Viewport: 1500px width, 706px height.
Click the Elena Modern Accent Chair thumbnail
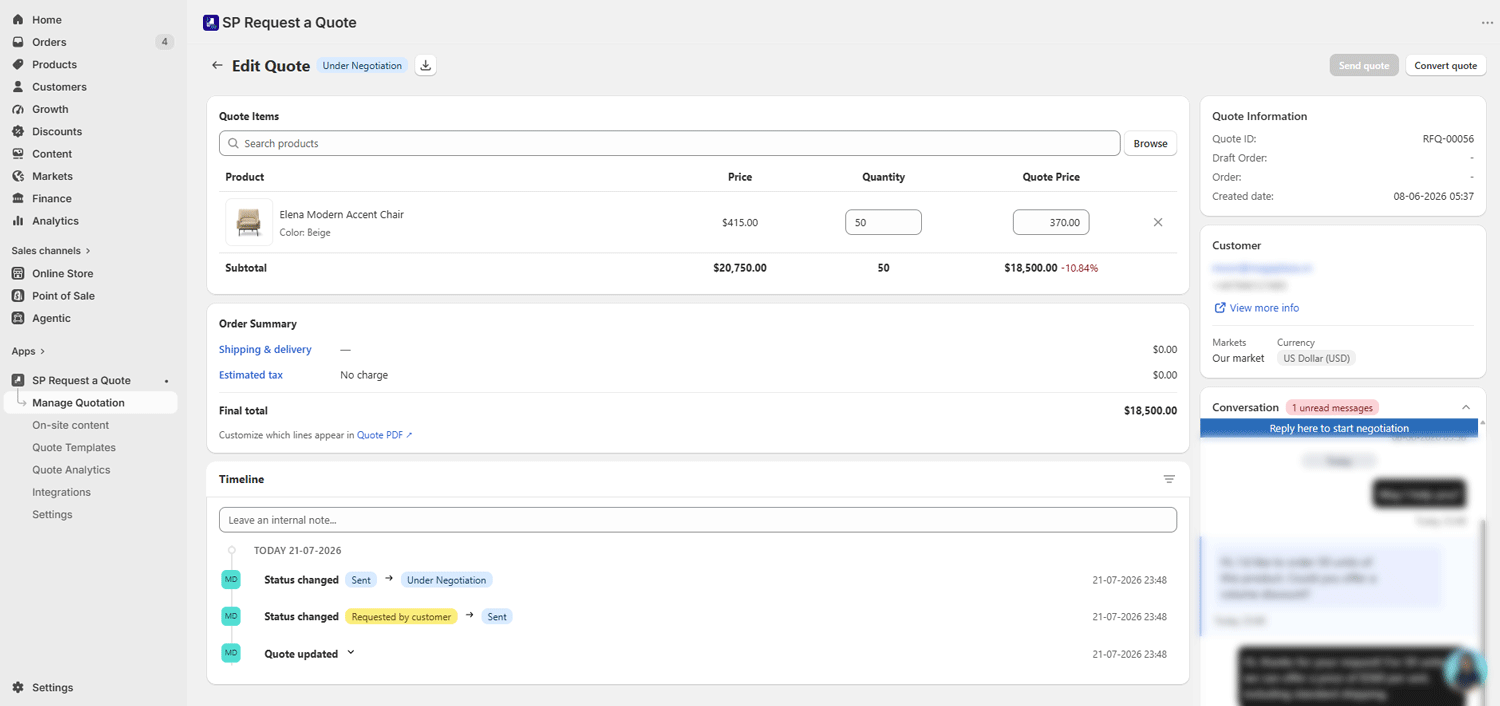249,222
